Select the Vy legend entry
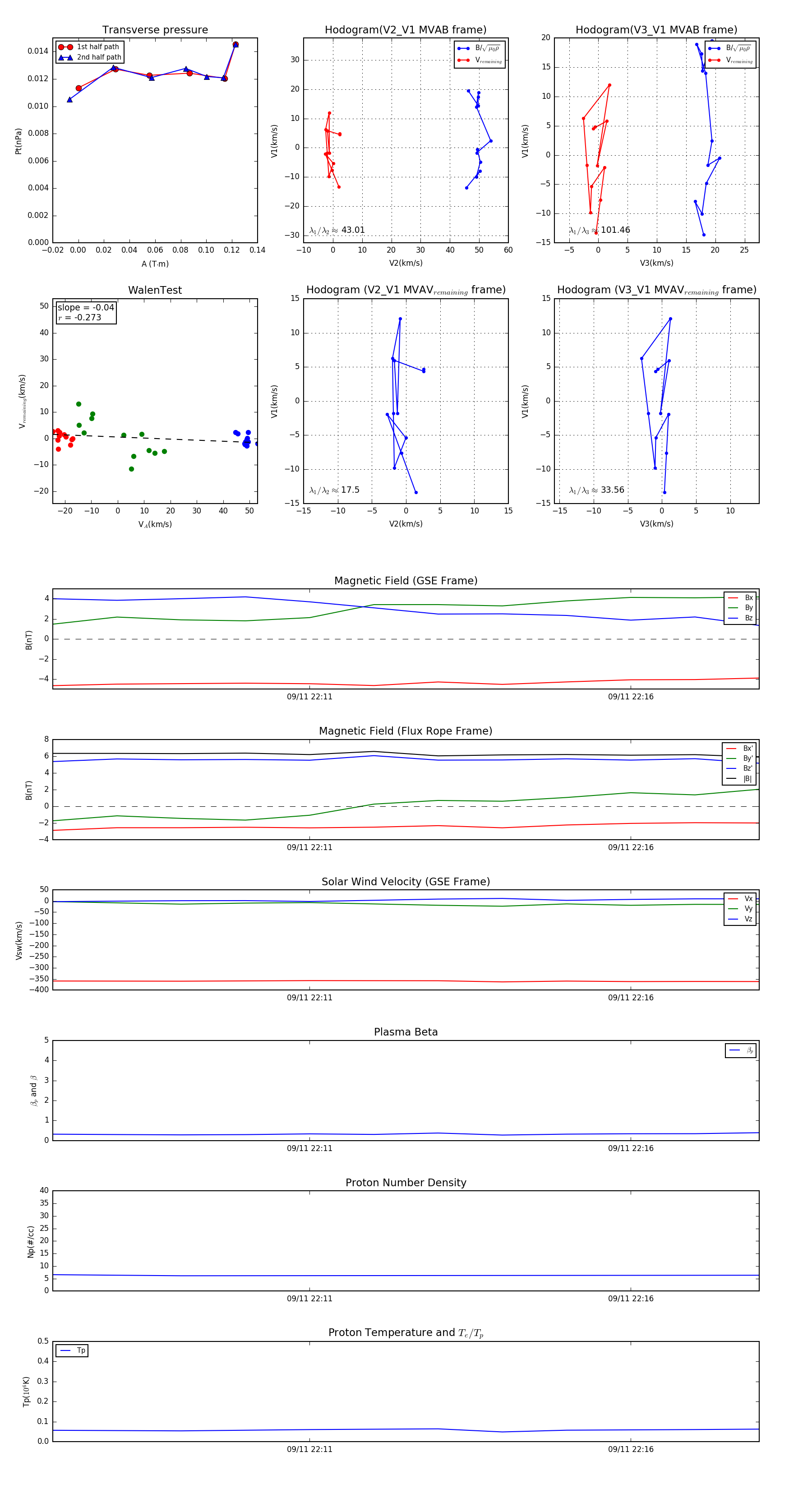The image size is (812, 1489). click(x=740, y=909)
